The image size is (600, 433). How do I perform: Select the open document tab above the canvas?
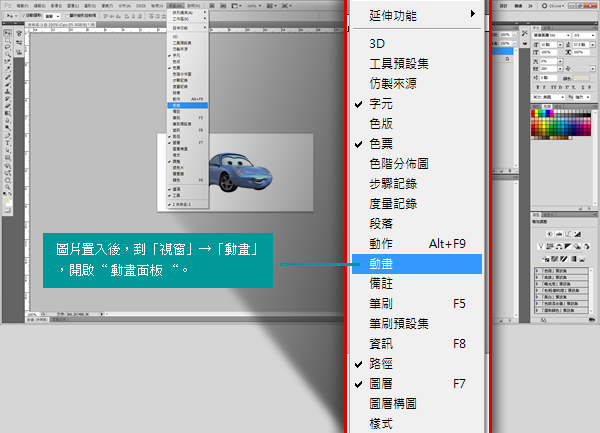60,24
